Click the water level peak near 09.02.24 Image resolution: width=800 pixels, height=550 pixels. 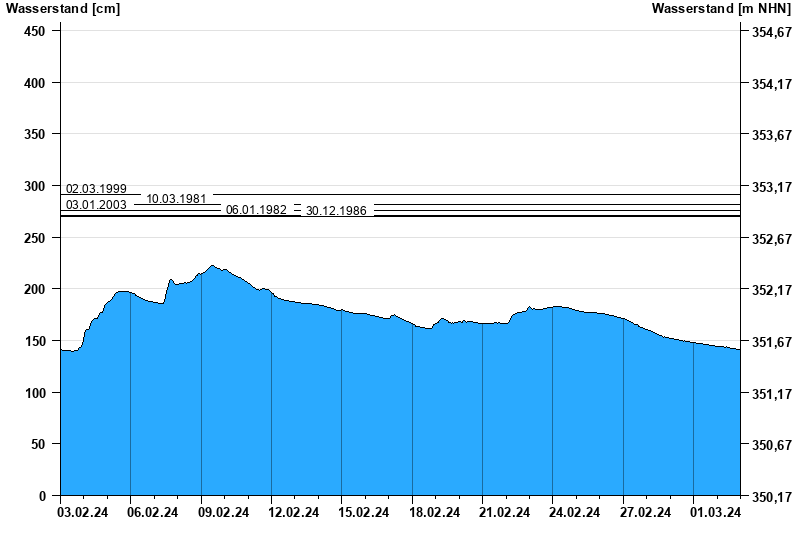(x=212, y=266)
